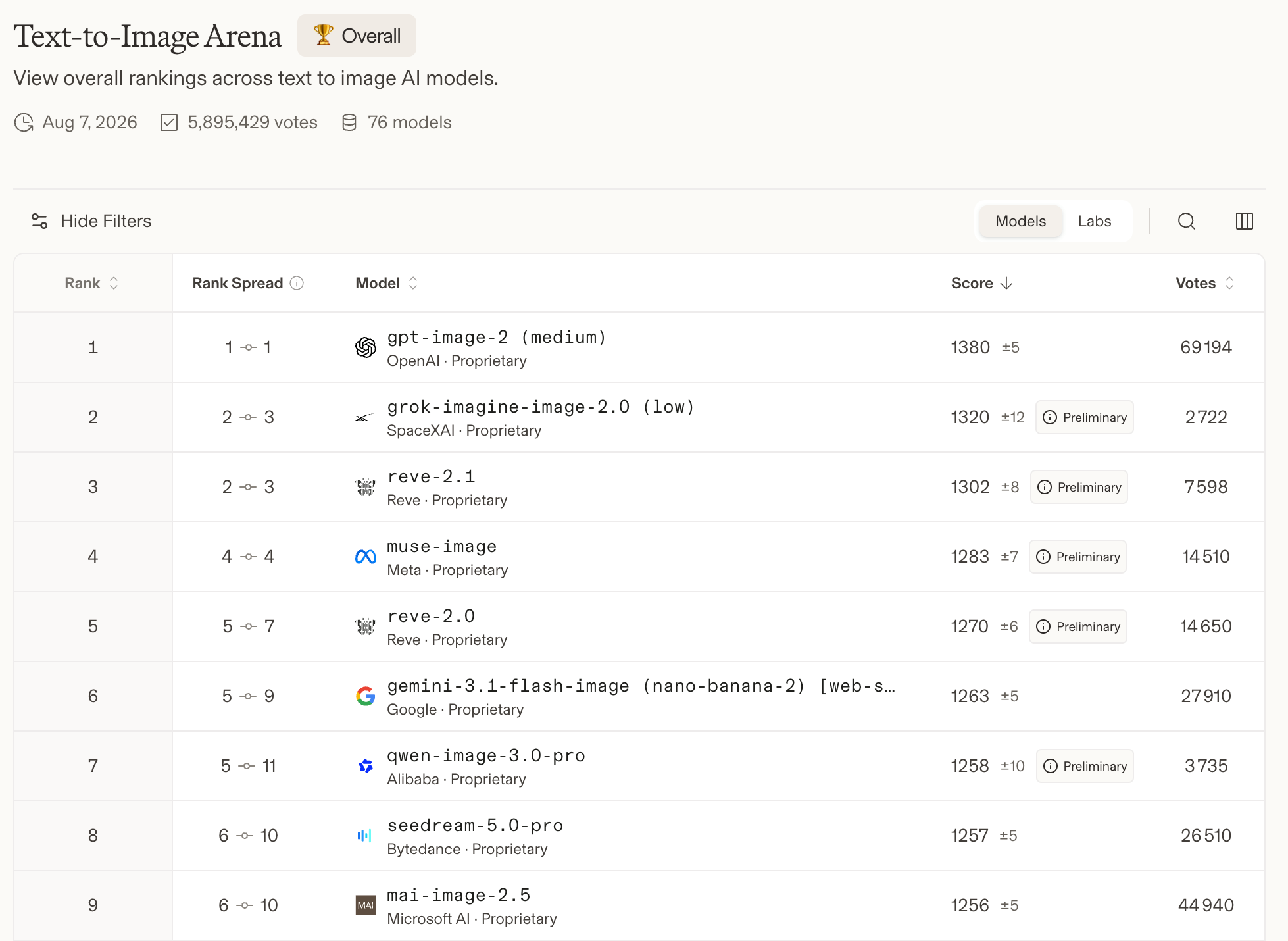
Task: Click the Rank Spread info icon
Action: 297,283
